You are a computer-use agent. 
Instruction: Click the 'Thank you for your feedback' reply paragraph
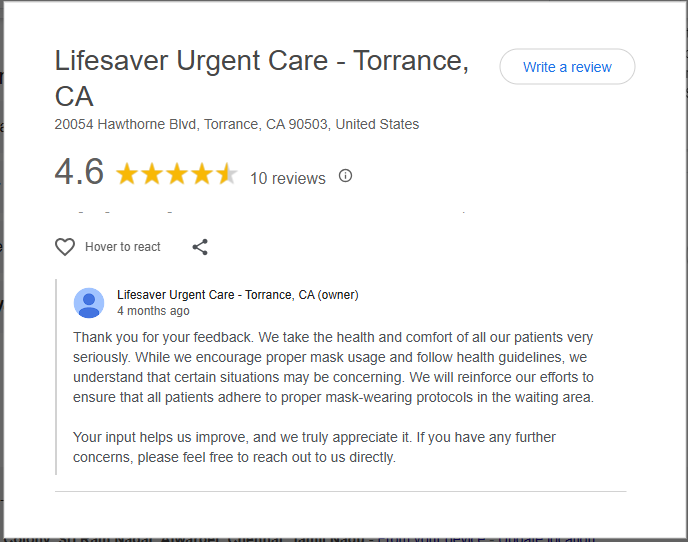pos(333,367)
